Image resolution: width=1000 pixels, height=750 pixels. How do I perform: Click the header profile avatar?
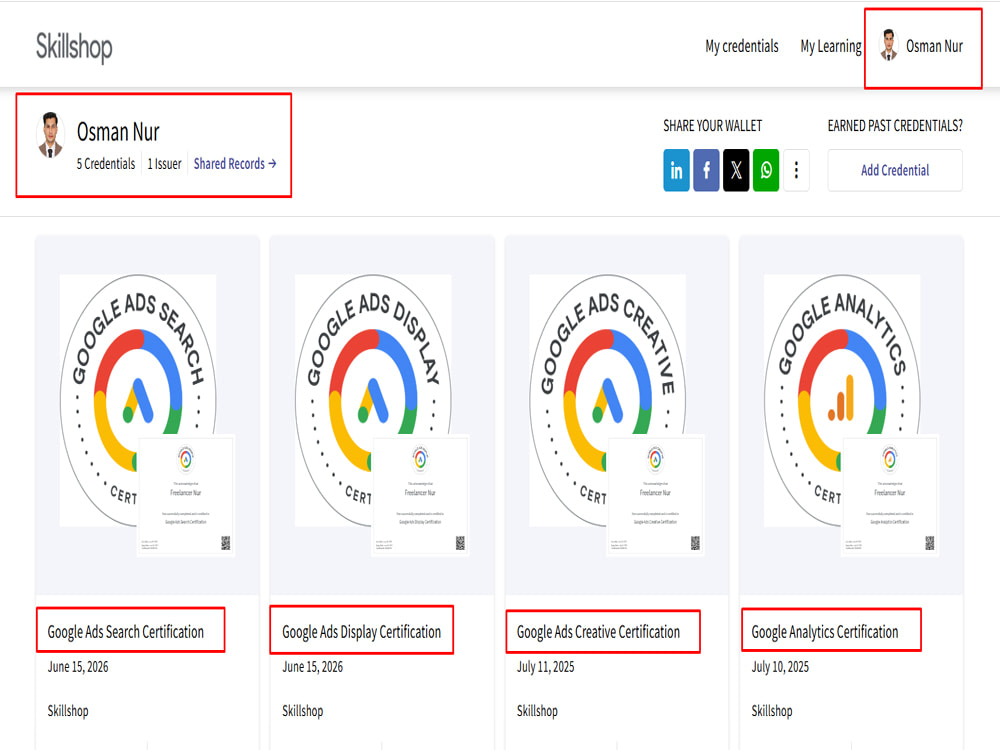888,45
